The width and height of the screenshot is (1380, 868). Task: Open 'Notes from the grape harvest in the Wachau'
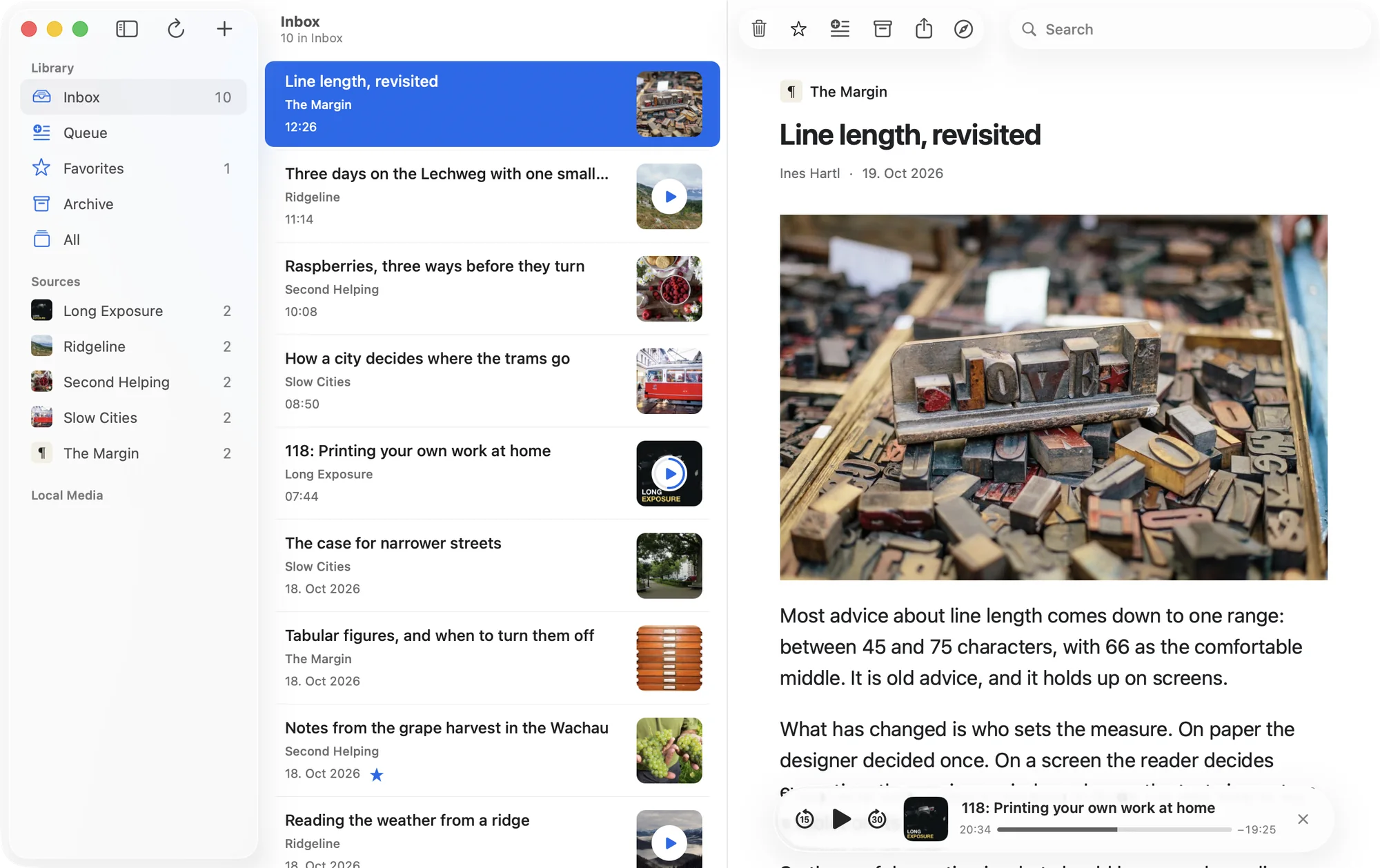point(492,751)
